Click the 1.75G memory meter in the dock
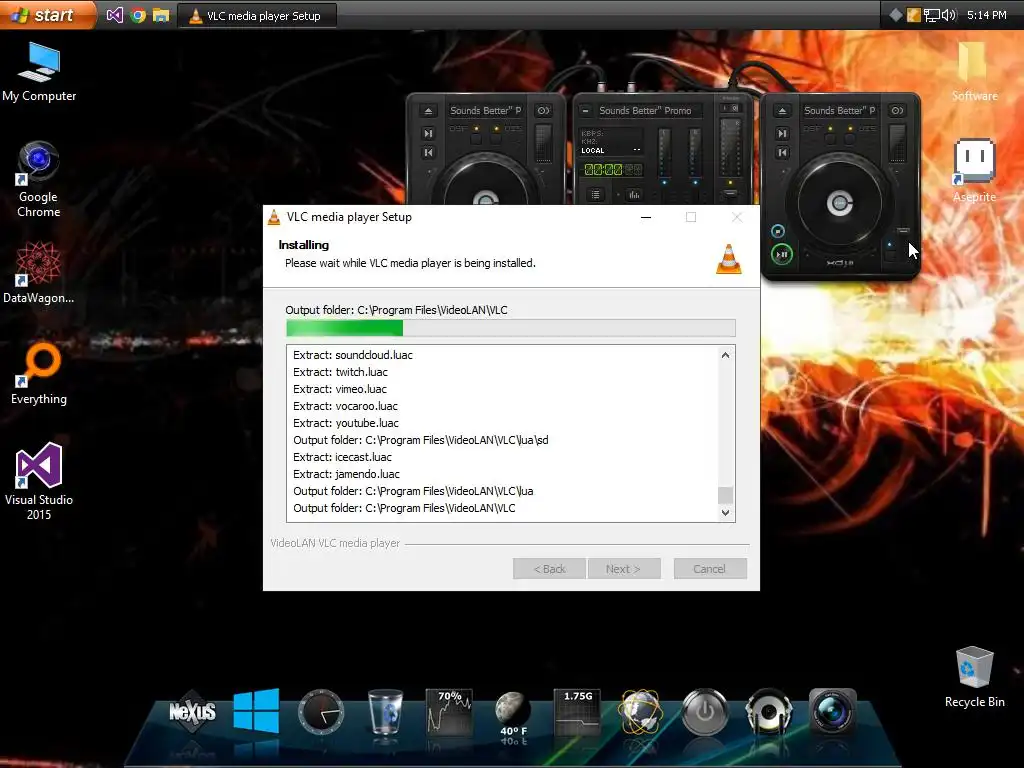This screenshot has height=768, width=1024. 577,711
